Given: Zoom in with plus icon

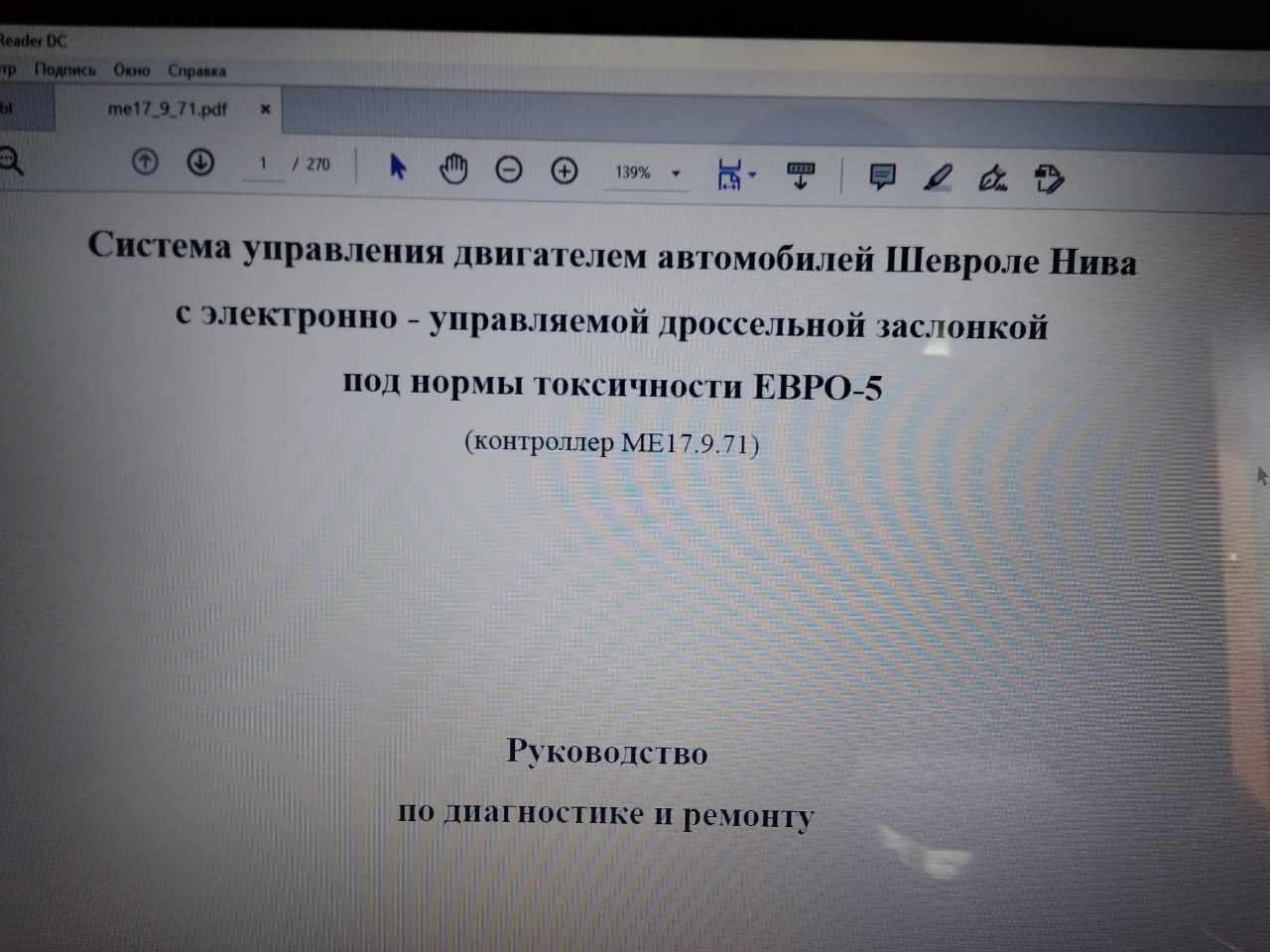Looking at the screenshot, I should point(564,172).
